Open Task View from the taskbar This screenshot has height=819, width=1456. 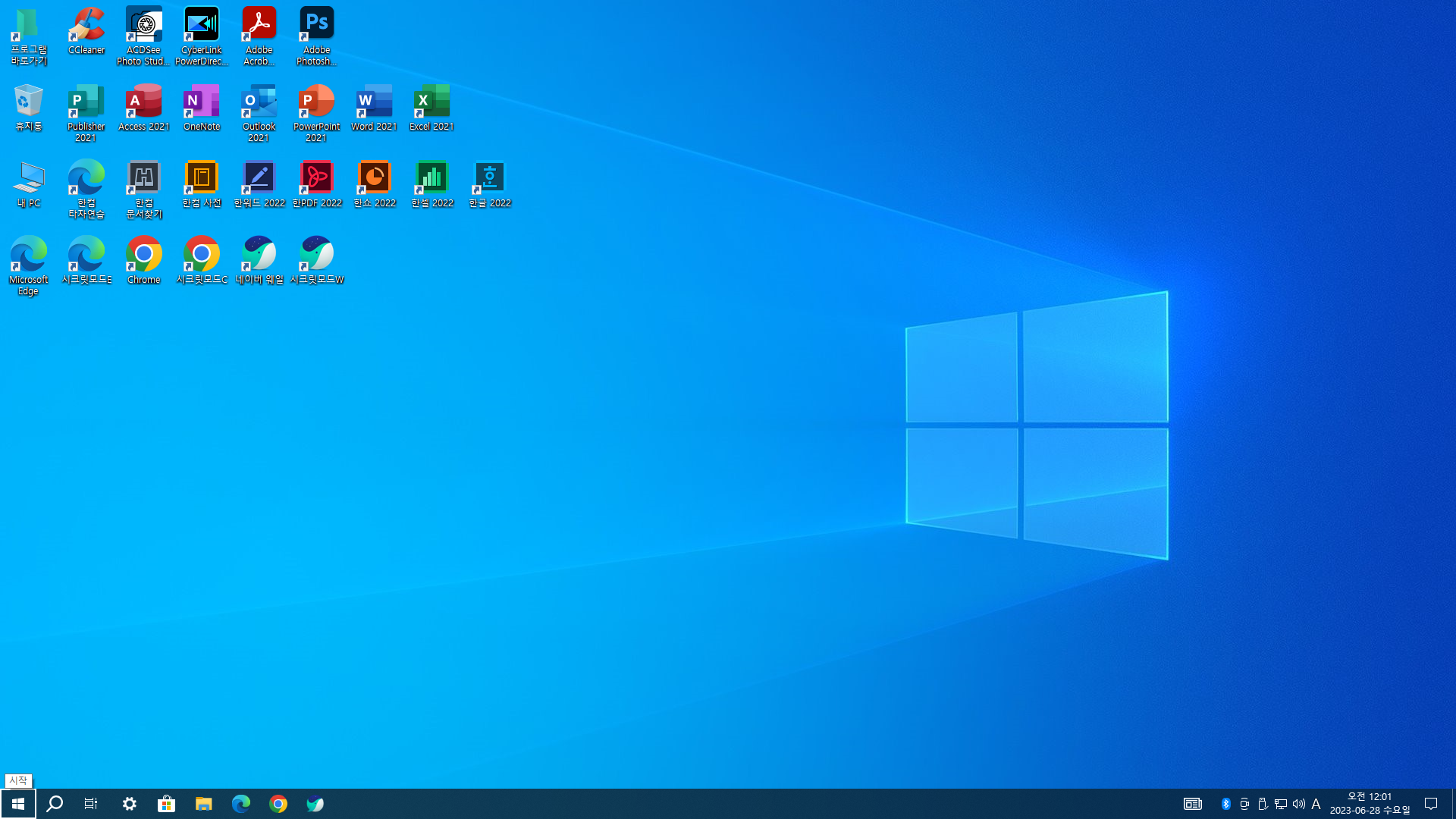tap(91, 804)
